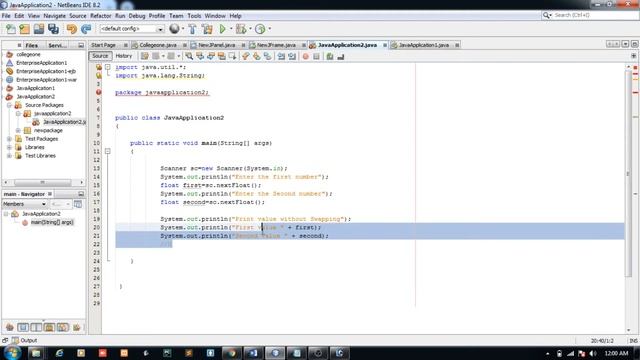This screenshot has height=360, width=640.
Task: Toggle Bookmark icon in editor toolbar
Action: pos(267,56)
